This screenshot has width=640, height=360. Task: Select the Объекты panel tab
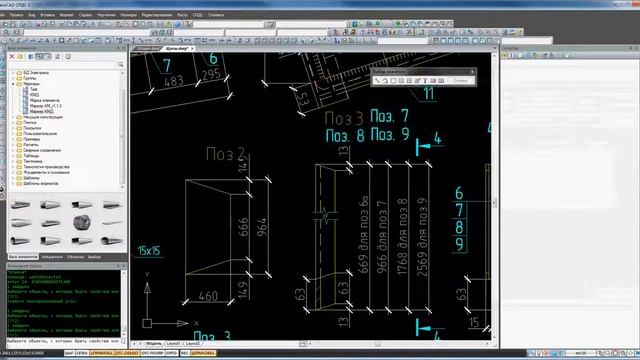(75, 257)
